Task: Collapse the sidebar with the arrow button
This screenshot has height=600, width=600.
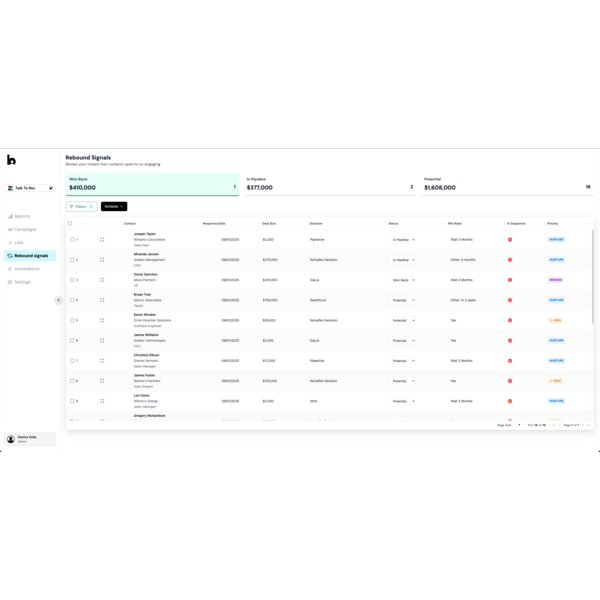Action: (x=58, y=300)
